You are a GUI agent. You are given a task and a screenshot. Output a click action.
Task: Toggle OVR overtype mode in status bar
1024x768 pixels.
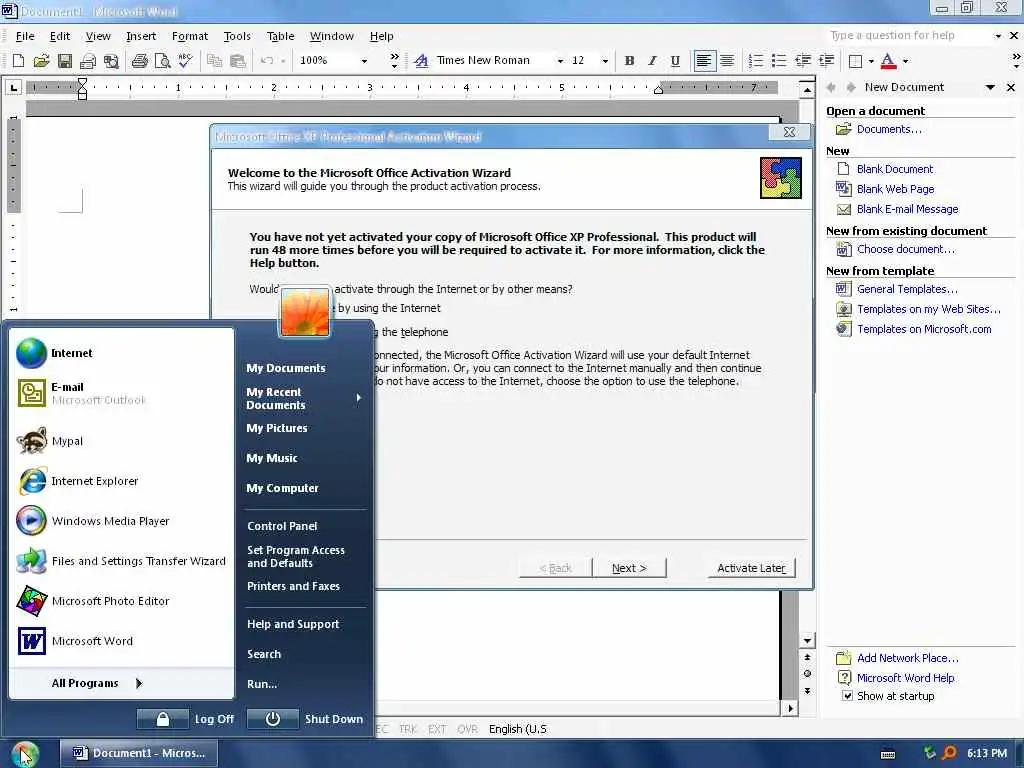[467, 729]
